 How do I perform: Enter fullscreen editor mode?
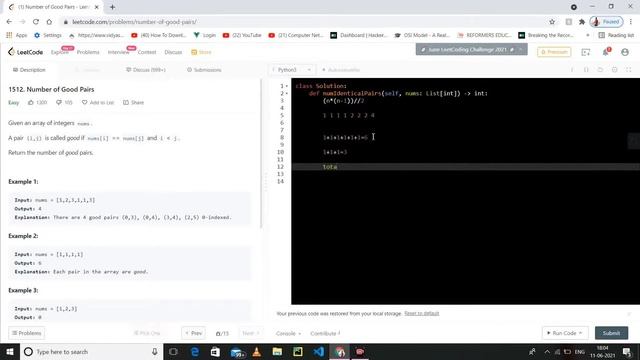[629, 70]
